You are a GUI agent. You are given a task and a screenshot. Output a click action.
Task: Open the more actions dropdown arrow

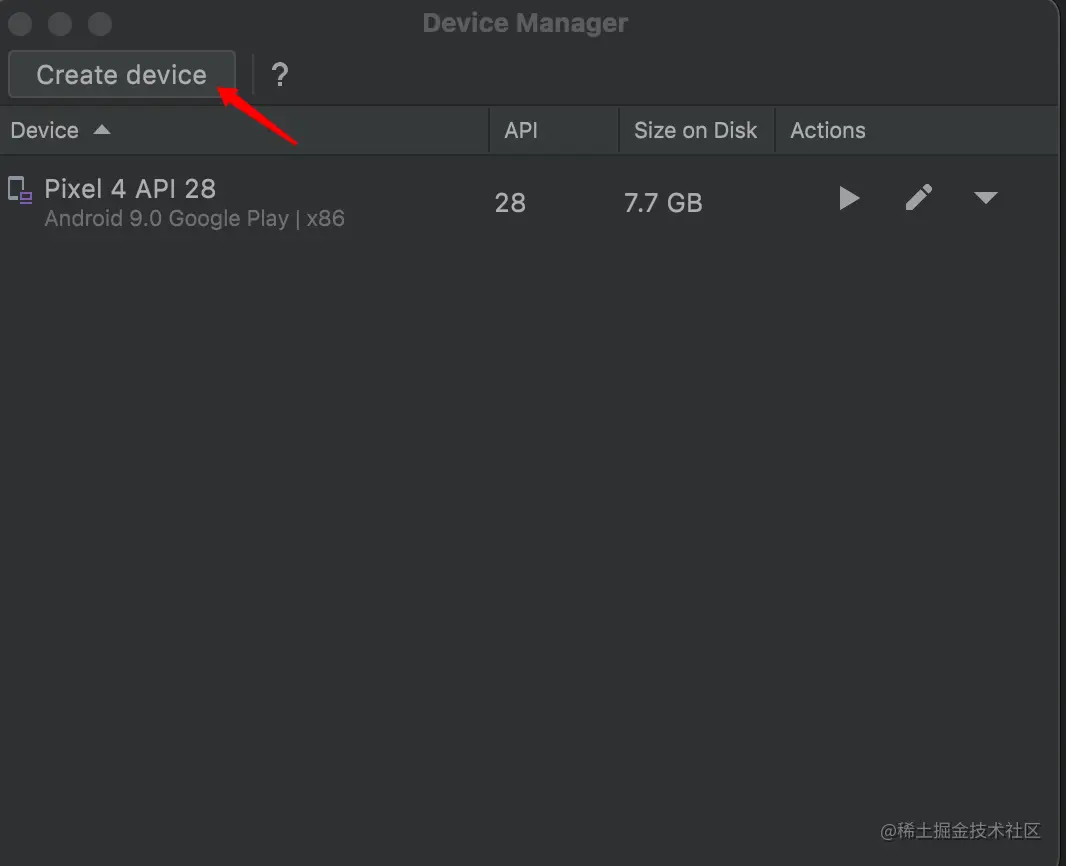tap(985, 199)
